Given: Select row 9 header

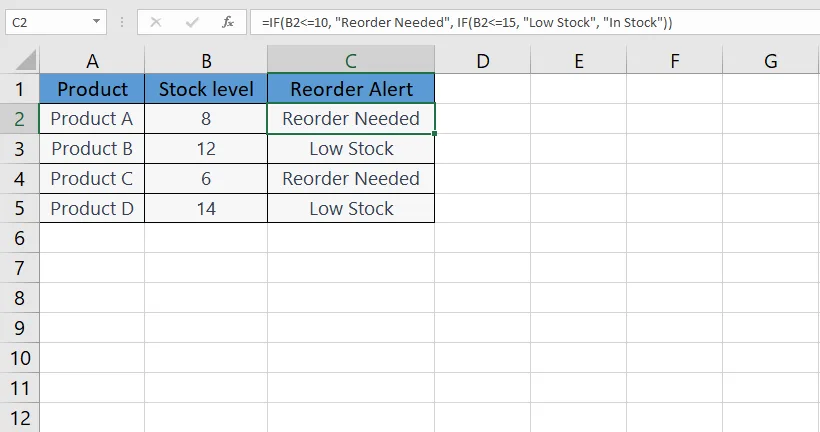Looking at the screenshot, I should pos(19,328).
